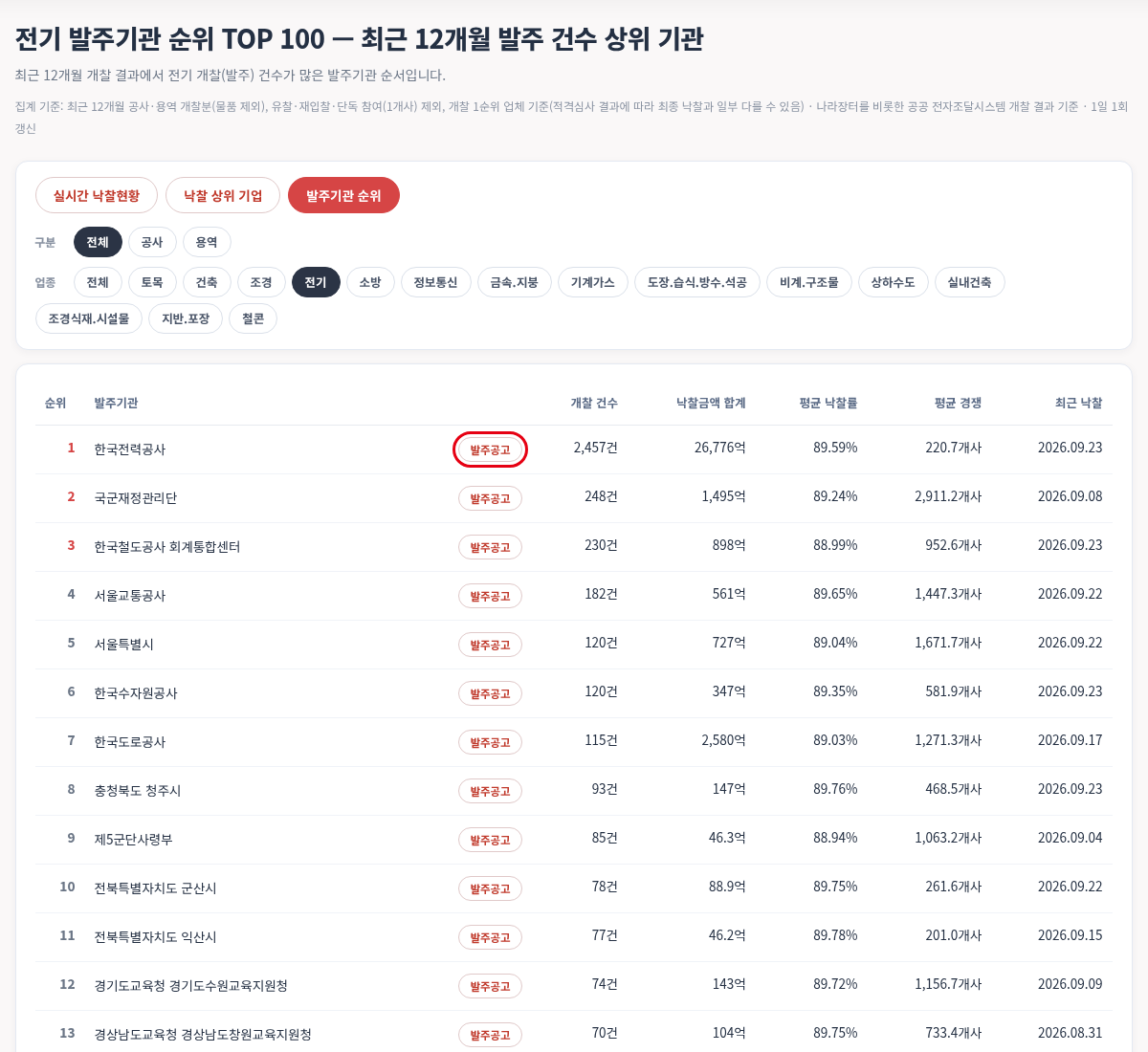This screenshot has width=1148, height=1052.
Task: Pick the 지반.포장 industry chip
Action: click(186, 318)
